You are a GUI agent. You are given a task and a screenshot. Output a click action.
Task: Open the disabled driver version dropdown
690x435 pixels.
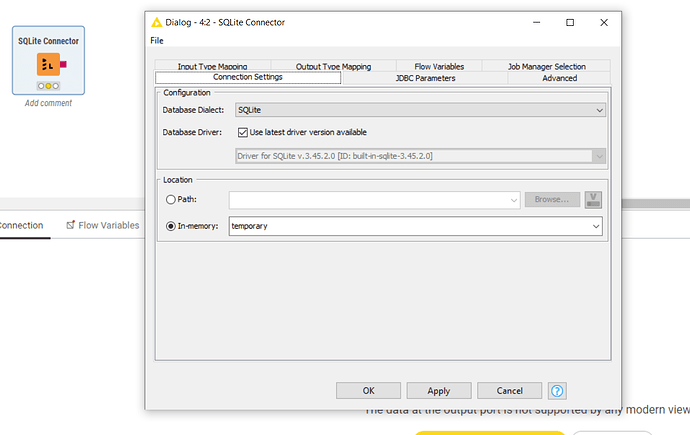click(420, 156)
